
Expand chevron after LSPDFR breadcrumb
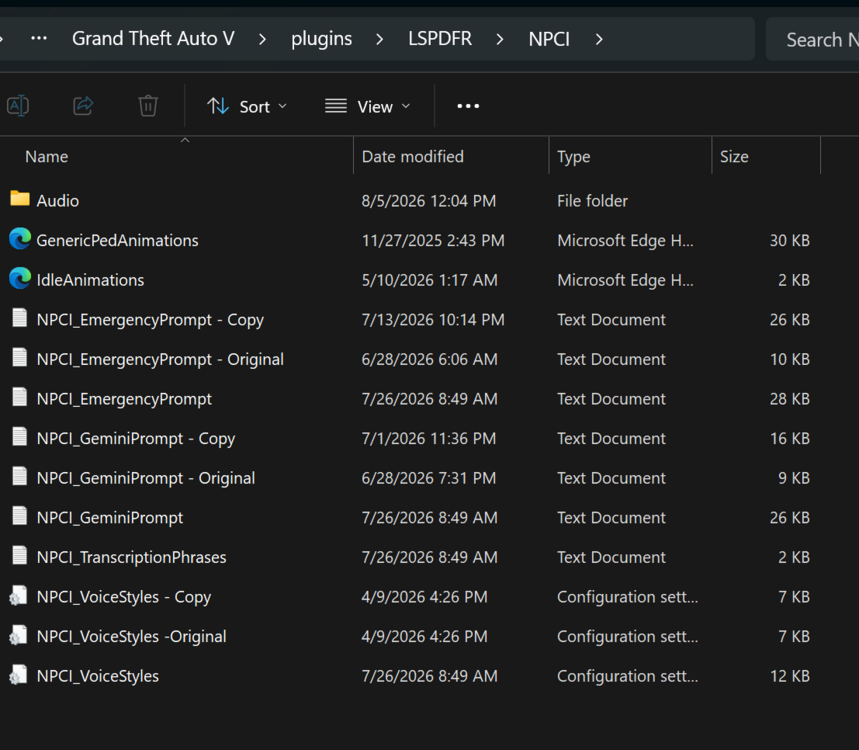(500, 39)
